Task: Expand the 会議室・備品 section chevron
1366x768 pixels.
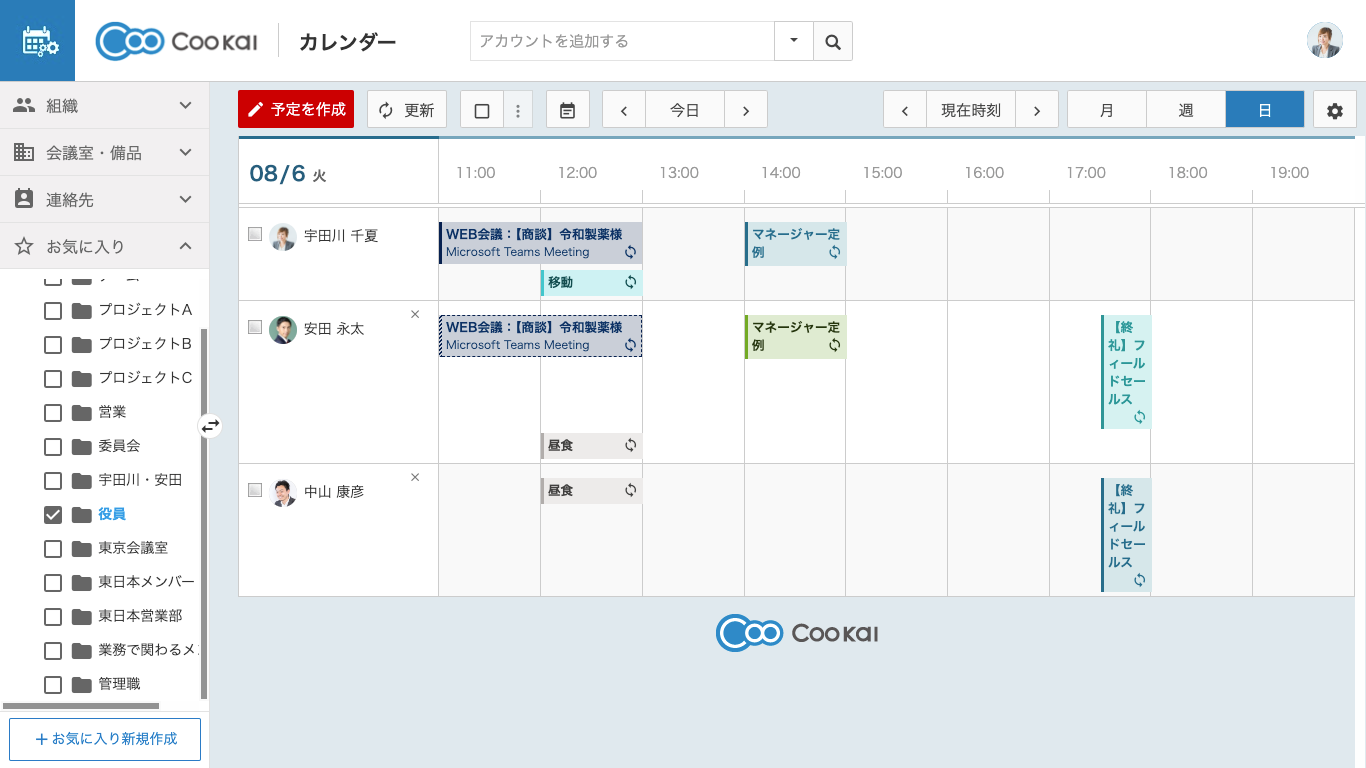Action: [x=185, y=152]
